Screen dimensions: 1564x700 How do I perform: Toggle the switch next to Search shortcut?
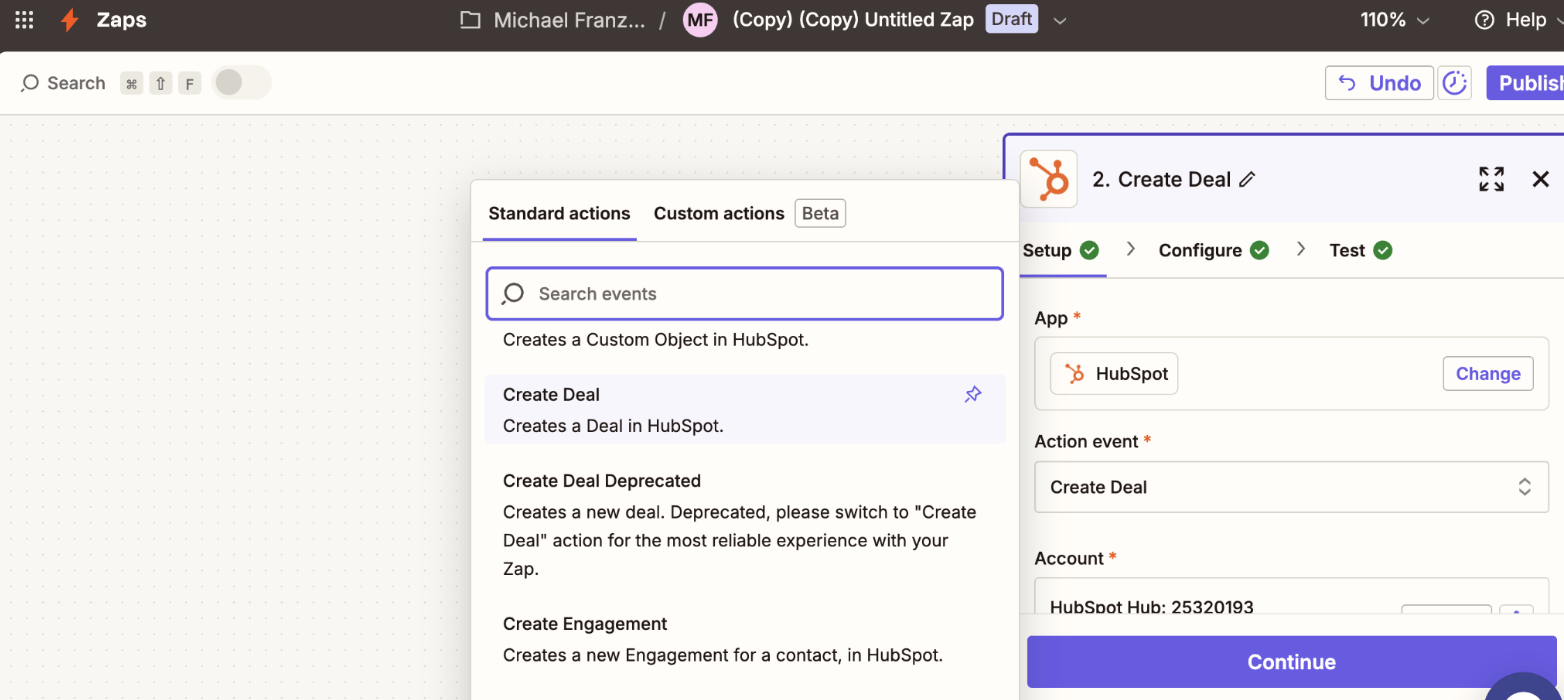click(242, 82)
